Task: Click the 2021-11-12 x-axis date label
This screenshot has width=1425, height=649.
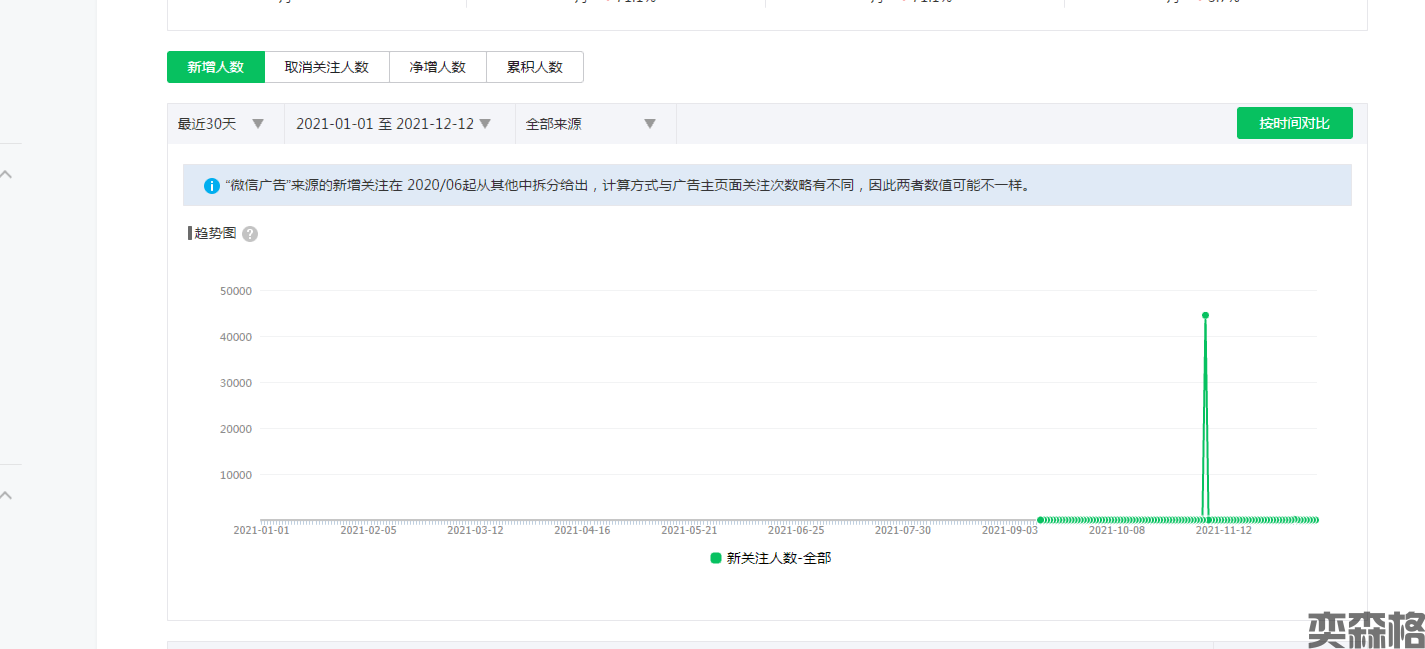Action: pyautogui.click(x=1224, y=531)
